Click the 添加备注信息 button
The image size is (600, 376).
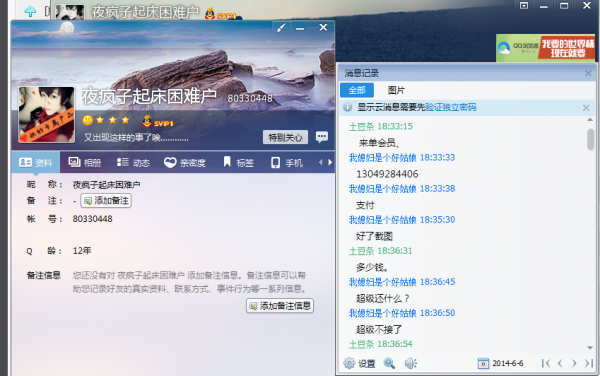tap(280, 306)
